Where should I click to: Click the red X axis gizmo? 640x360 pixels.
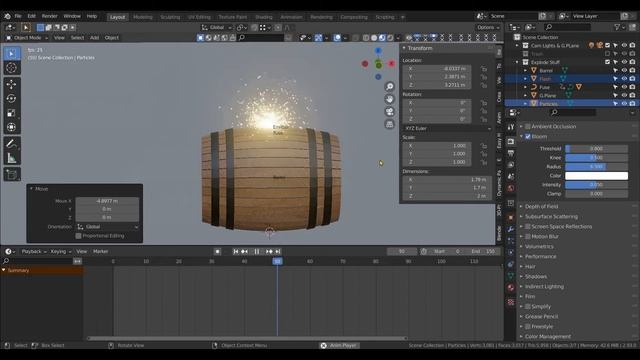(391, 64)
